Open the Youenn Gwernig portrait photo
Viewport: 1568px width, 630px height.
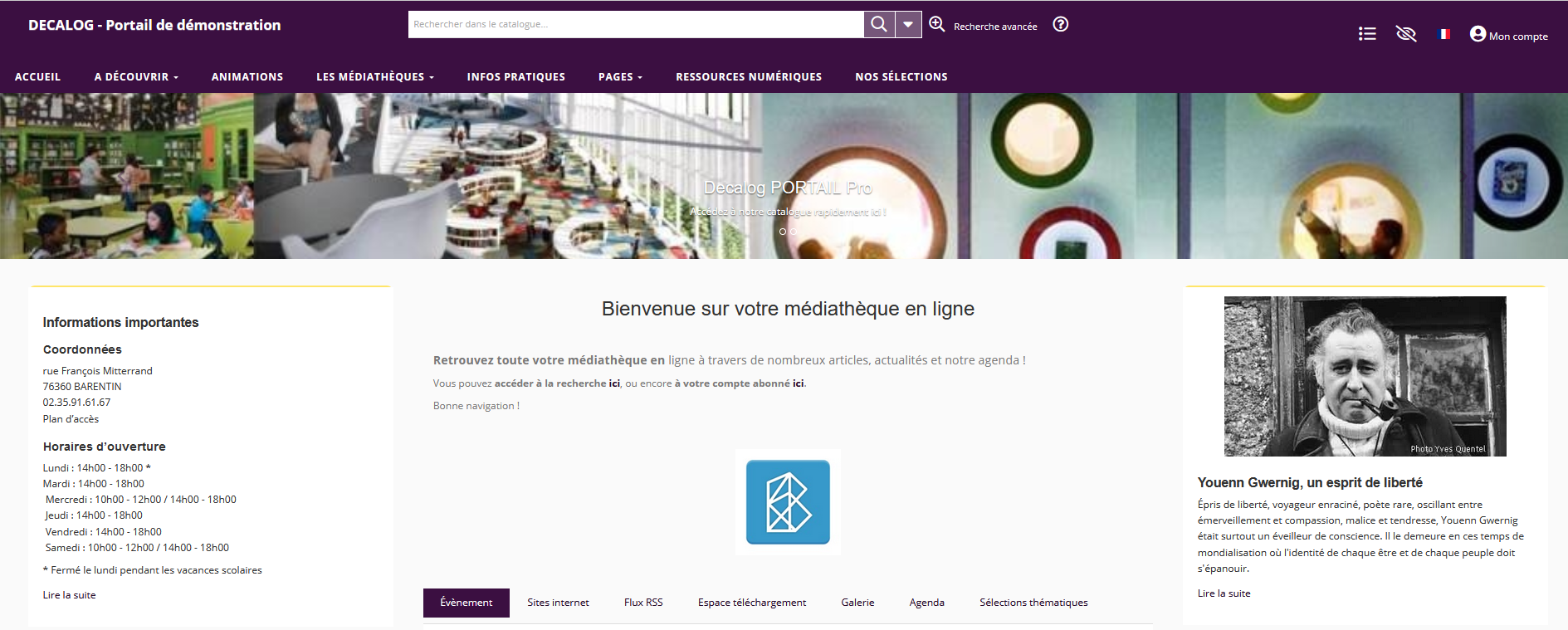tap(1365, 376)
